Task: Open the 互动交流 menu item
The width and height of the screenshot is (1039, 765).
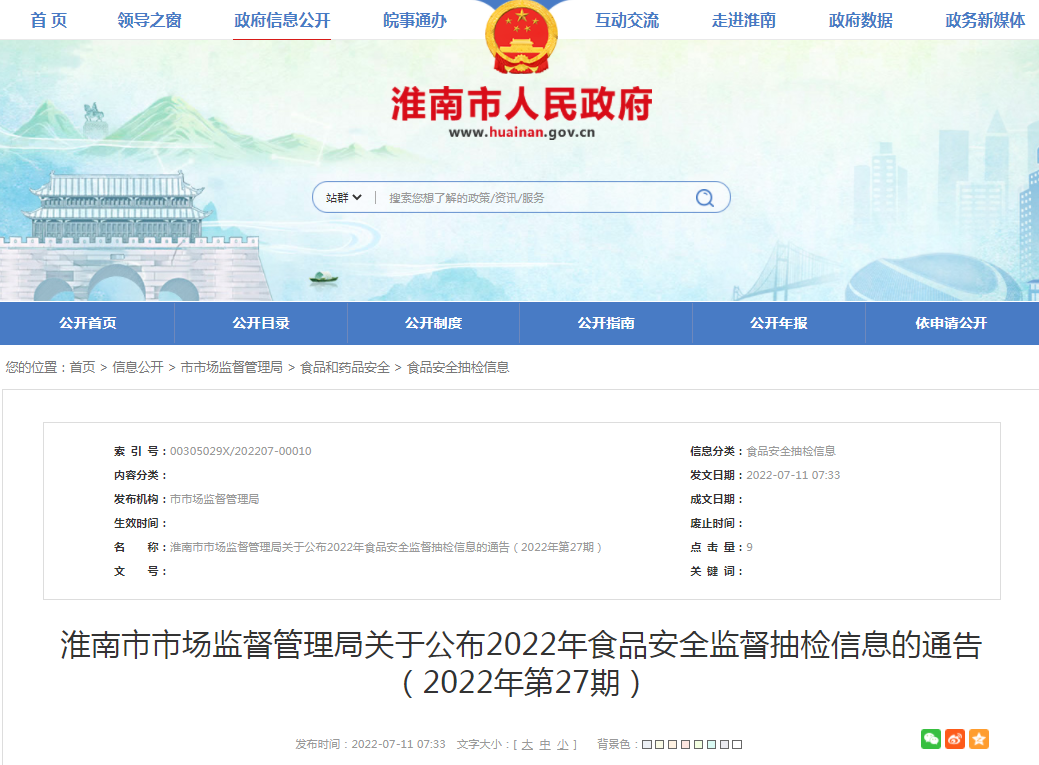Action: click(628, 20)
